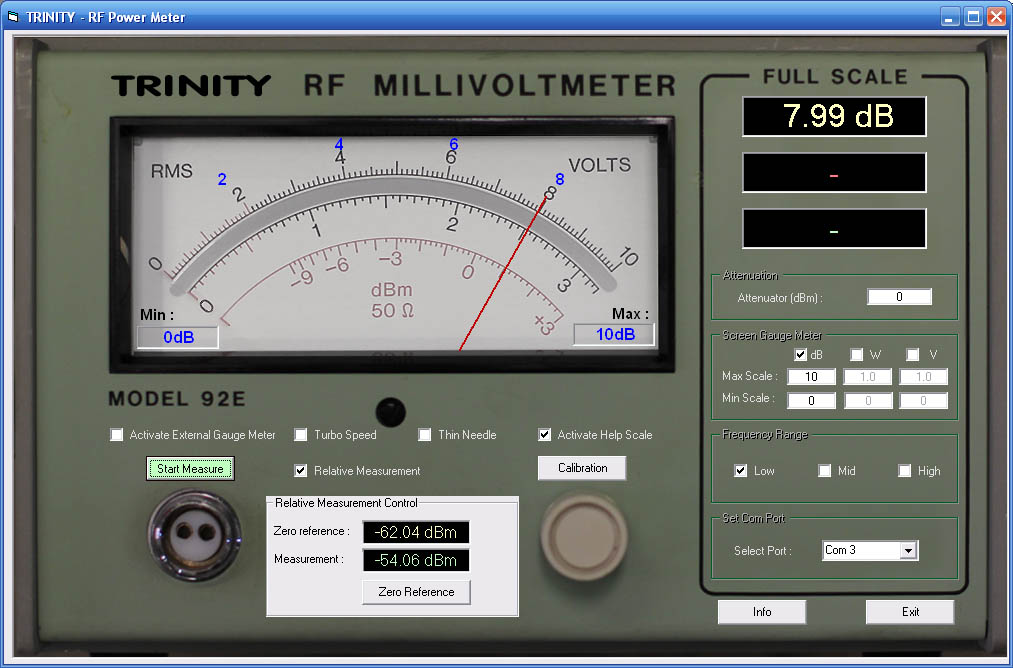Screen dimensions: 1013x668
Task: Click the dB Max Scale field
Action: (x=811, y=377)
